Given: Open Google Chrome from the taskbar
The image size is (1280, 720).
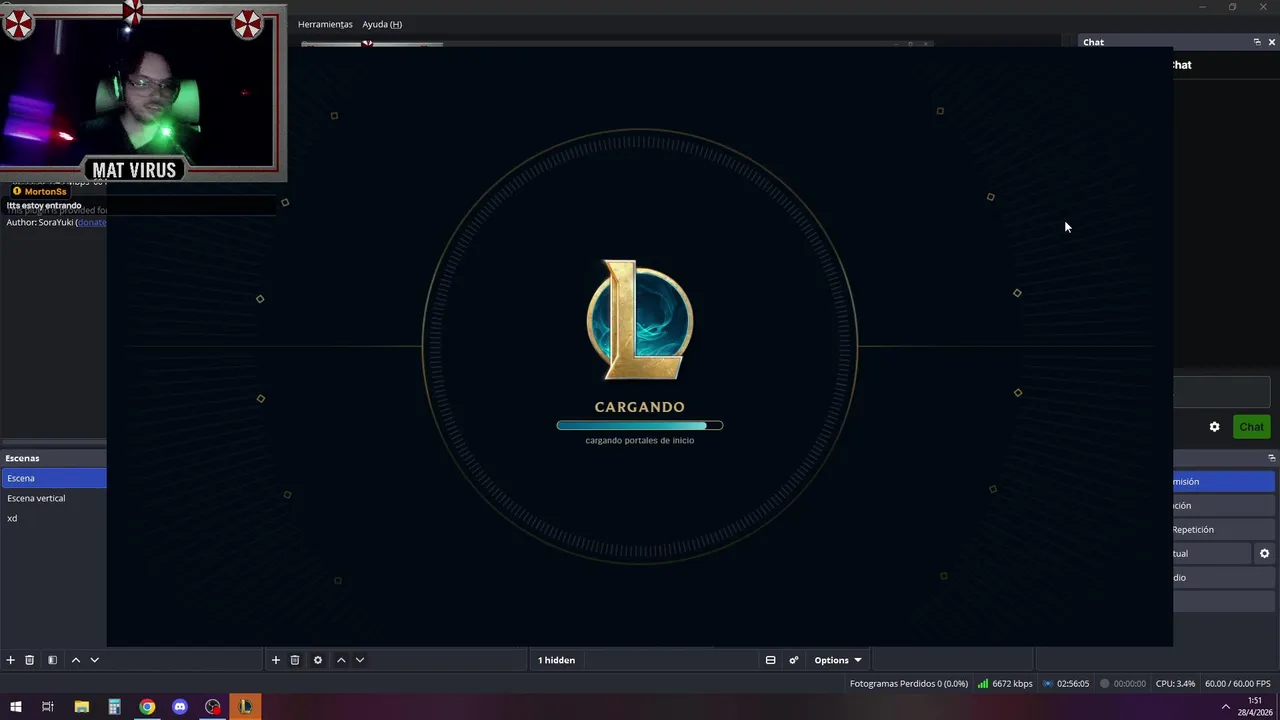Looking at the screenshot, I should click(147, 707).
